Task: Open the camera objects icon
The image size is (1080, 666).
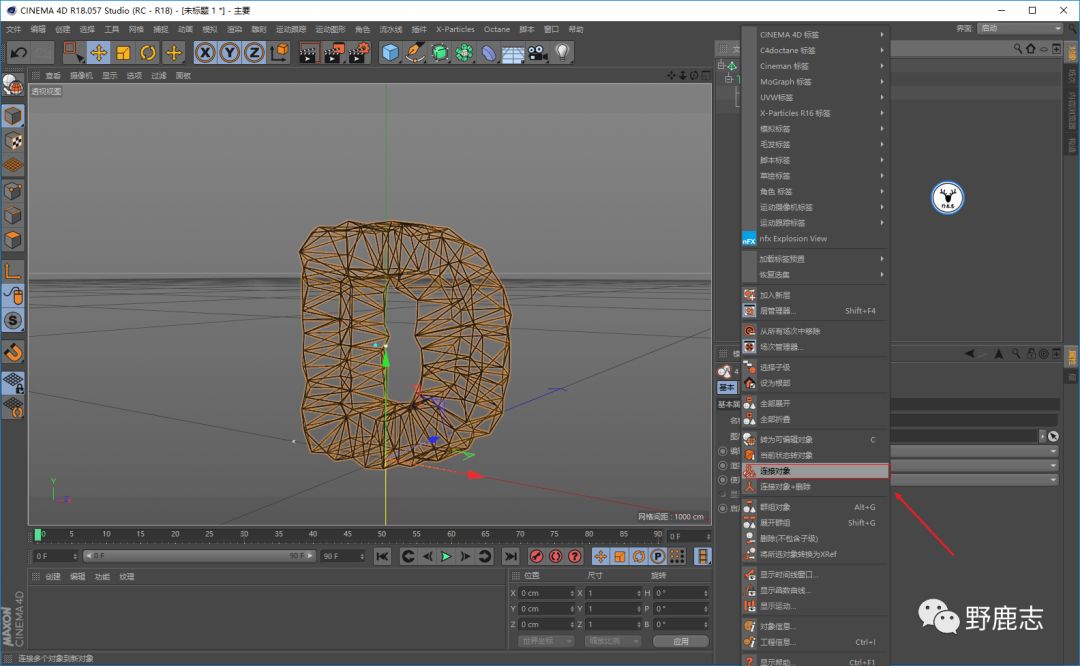Action: pyautogui.click(x=538, y=52)
